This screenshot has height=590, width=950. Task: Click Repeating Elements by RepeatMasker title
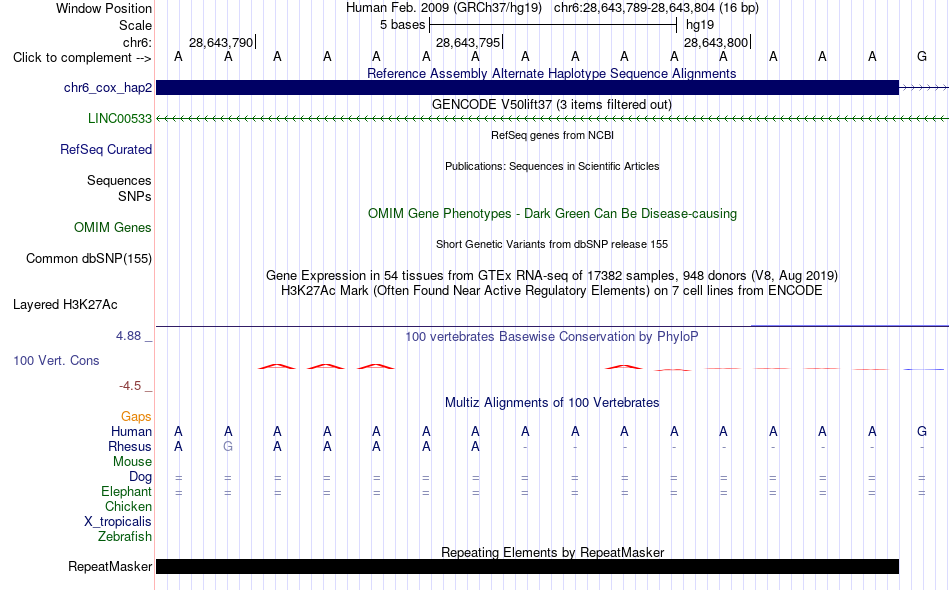(x=552, y=552)
